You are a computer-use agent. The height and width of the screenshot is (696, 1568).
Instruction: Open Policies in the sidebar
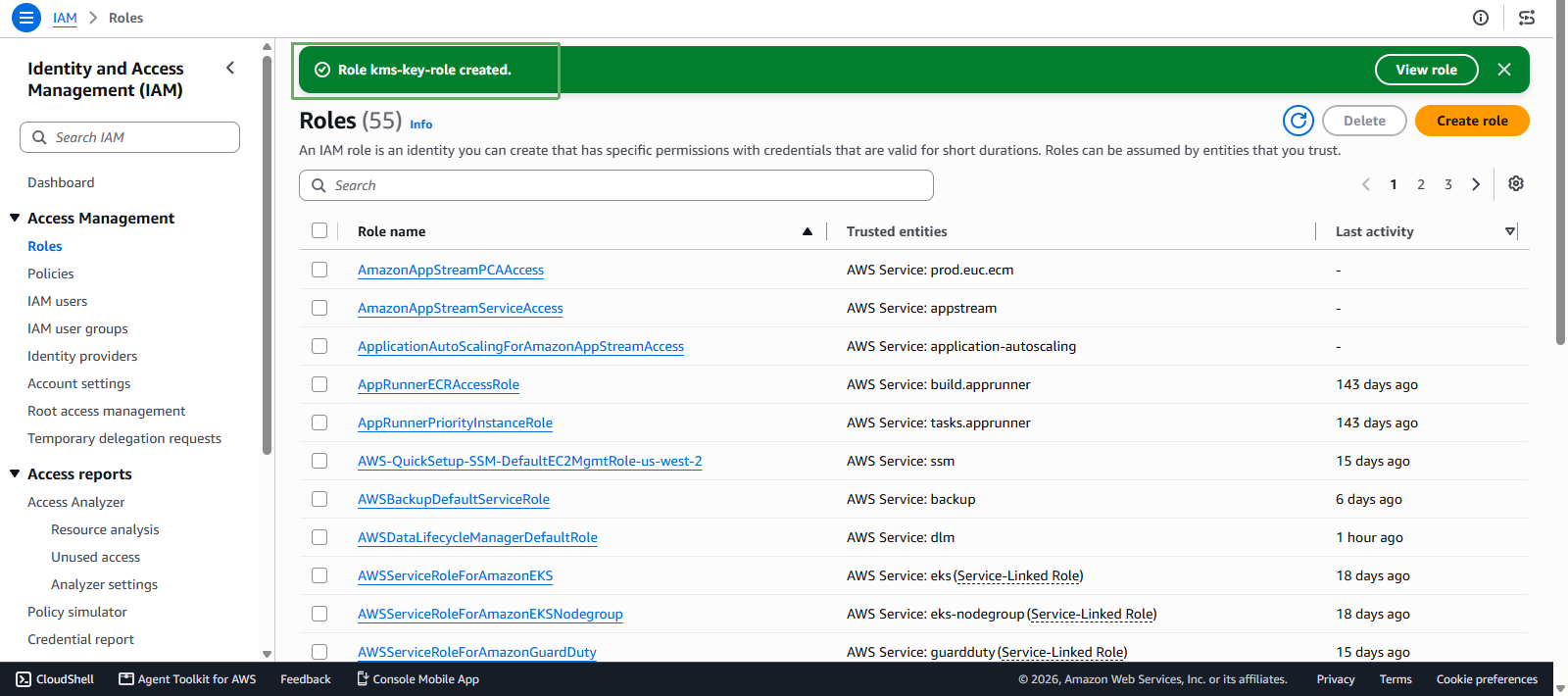[x=51, y=273]
